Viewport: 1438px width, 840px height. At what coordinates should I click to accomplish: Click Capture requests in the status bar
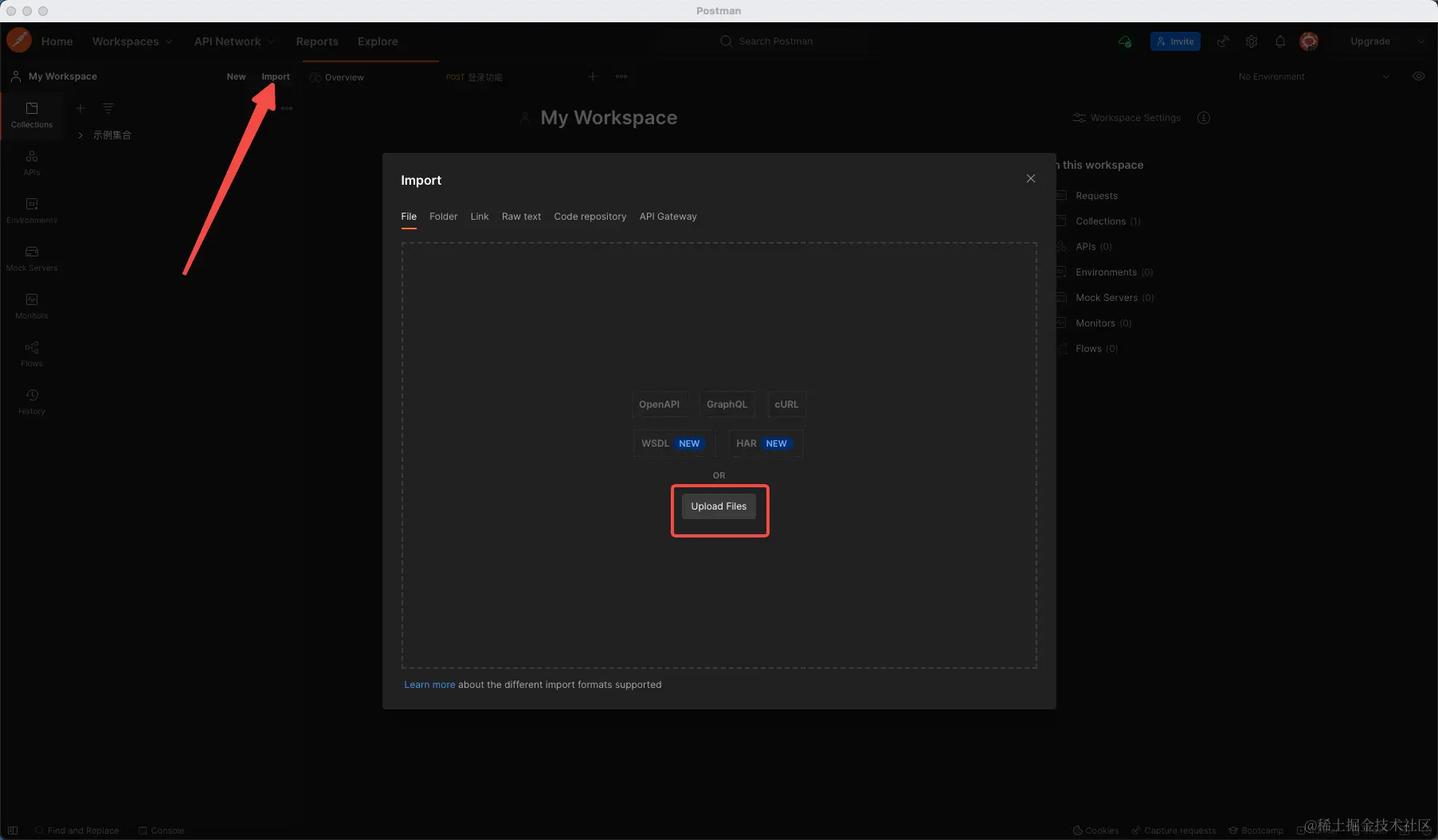click(x=1174, y=830)
